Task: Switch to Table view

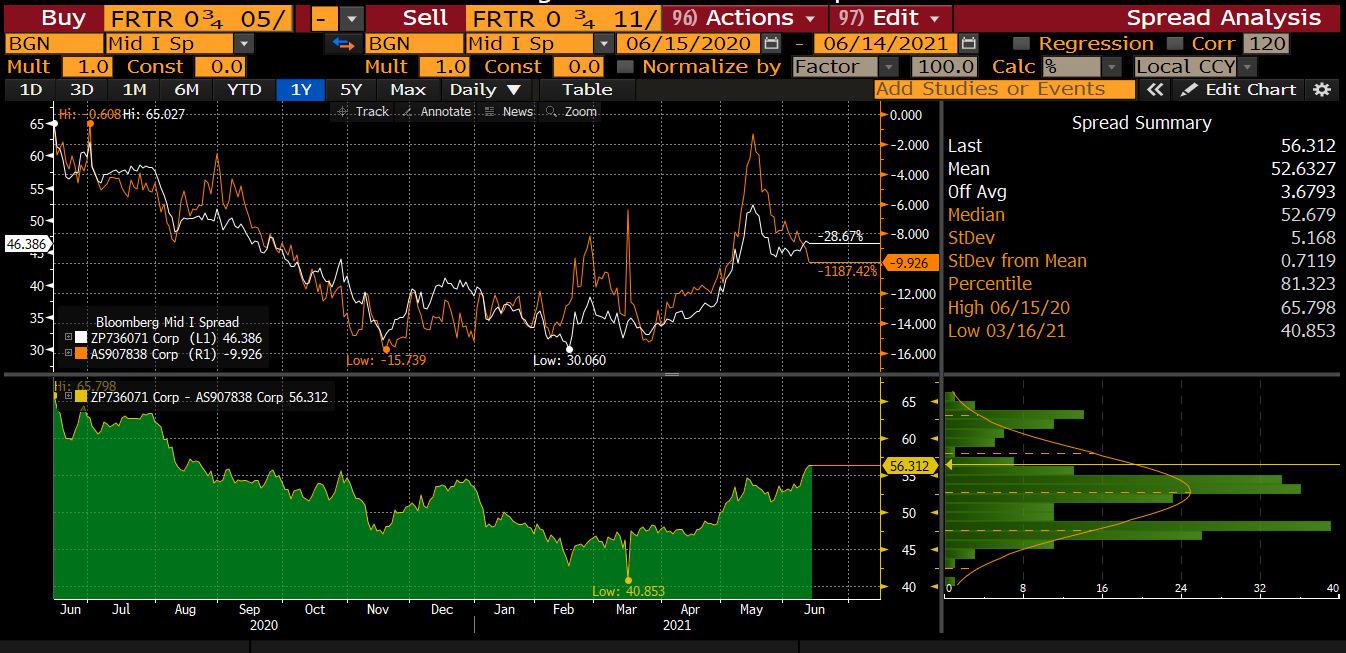Action: pyautogui.click(x=587, y=89)
